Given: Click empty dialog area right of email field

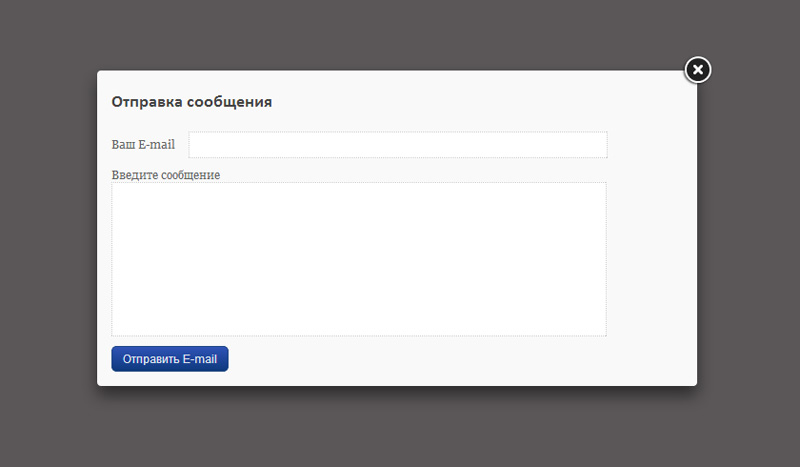Looking at the screenshot, I should [652, 144].
